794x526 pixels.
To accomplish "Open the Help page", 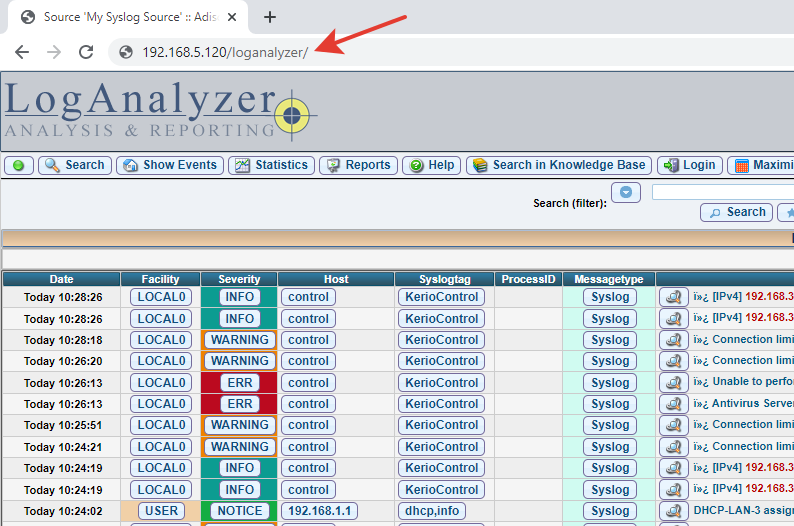I will 431,166.
